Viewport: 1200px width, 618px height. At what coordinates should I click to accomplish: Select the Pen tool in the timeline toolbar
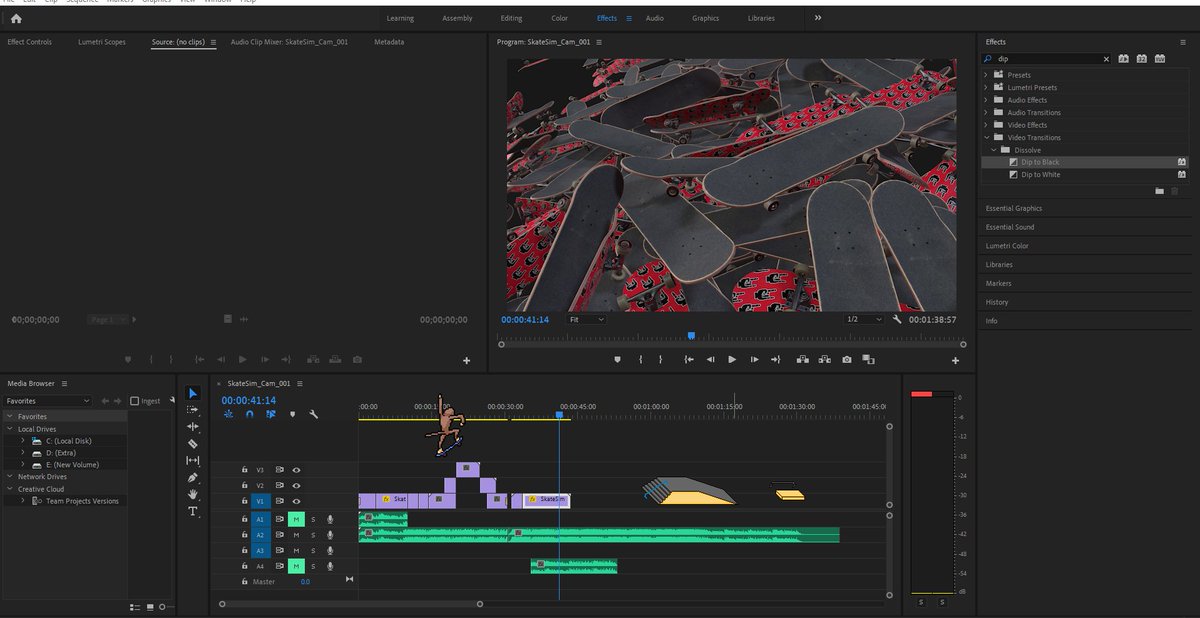point(193,477)
